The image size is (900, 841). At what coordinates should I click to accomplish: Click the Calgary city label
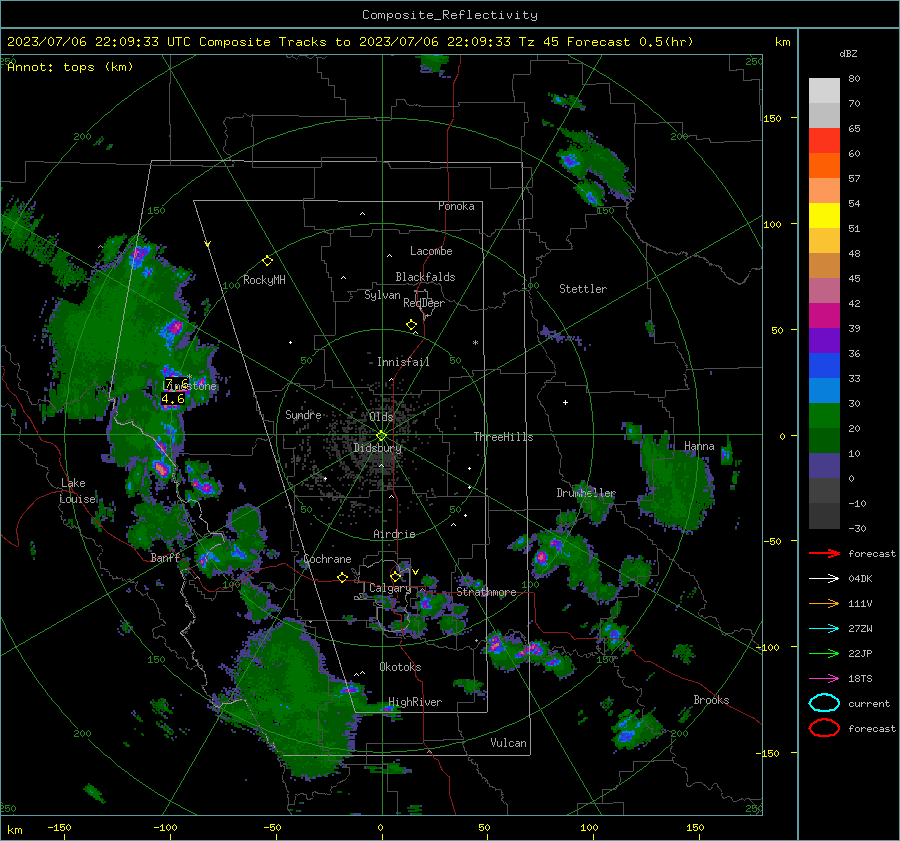click(390, 588)
